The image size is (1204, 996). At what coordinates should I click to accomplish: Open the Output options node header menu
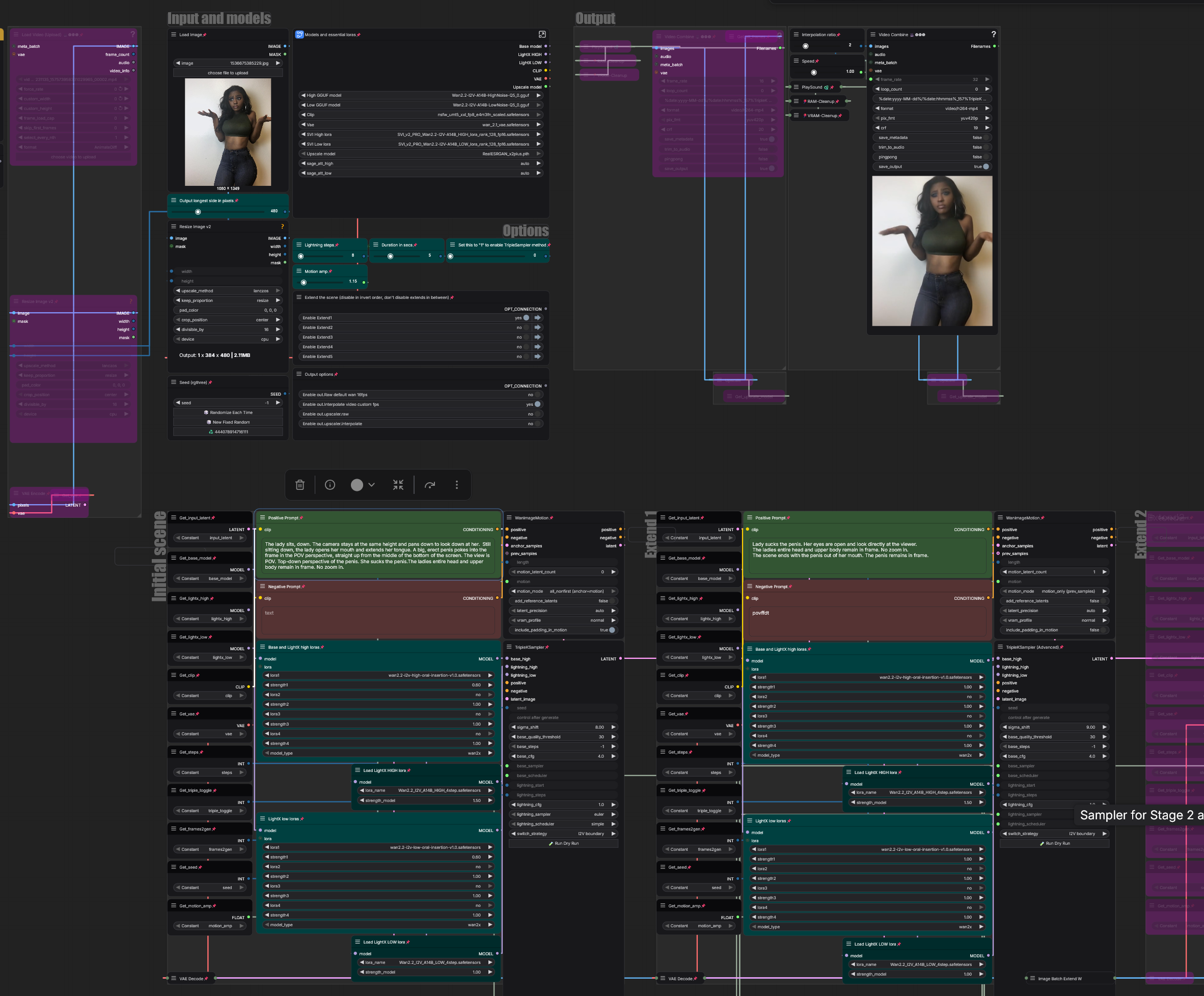(x=298, y=374)
